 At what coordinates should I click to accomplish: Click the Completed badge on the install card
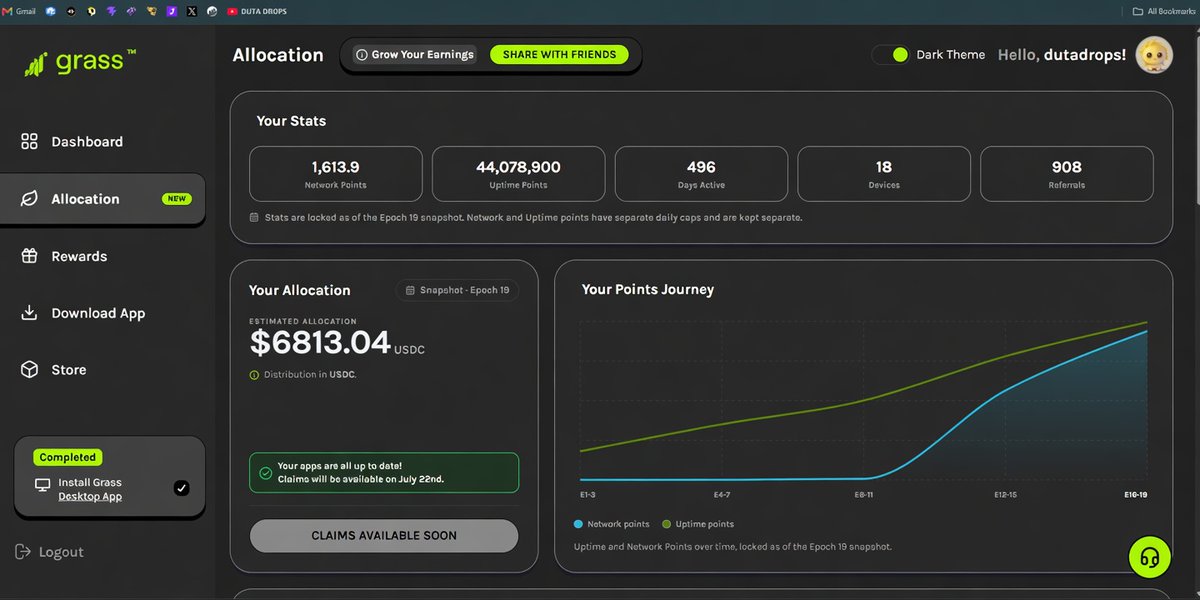[68, 457]
